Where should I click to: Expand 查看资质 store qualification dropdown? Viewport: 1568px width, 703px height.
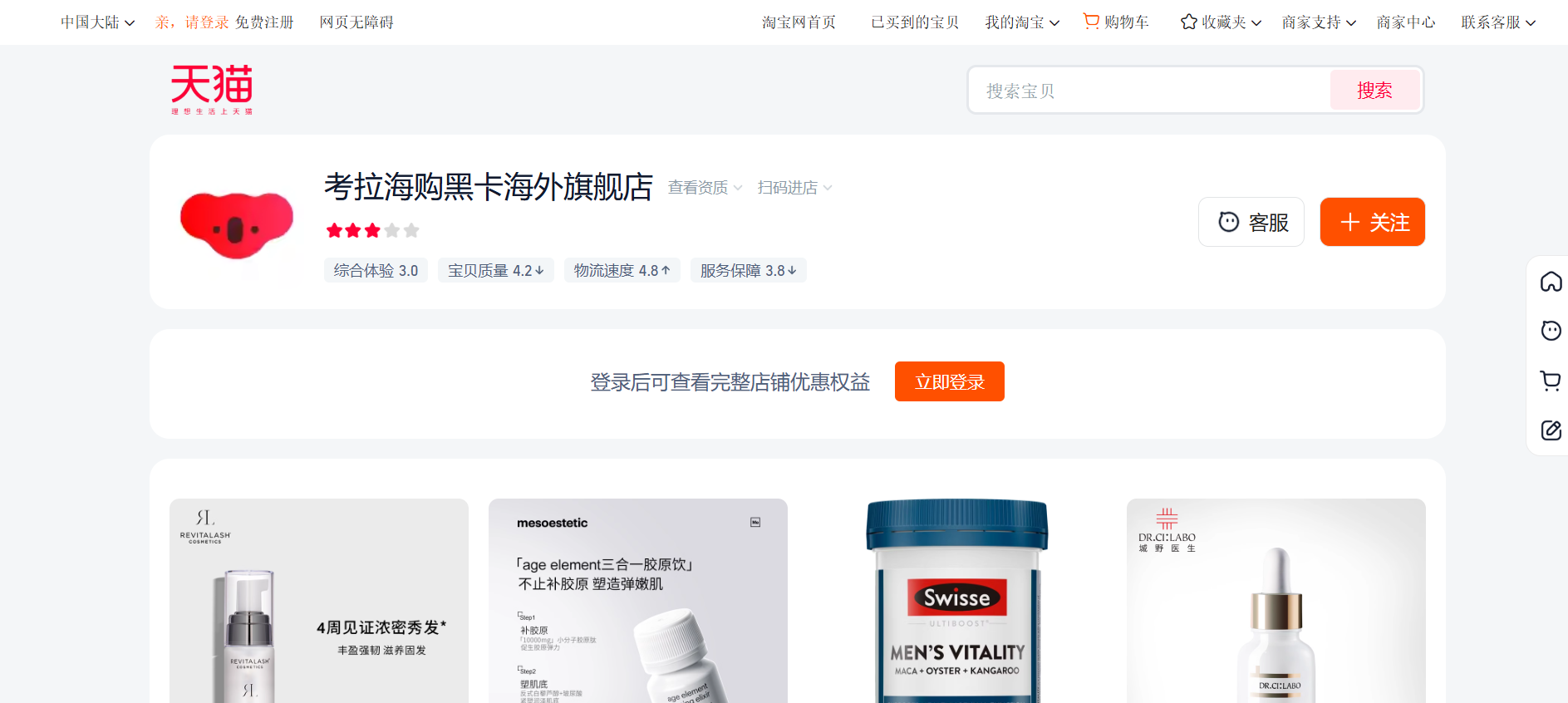click(x=705, y=188)
